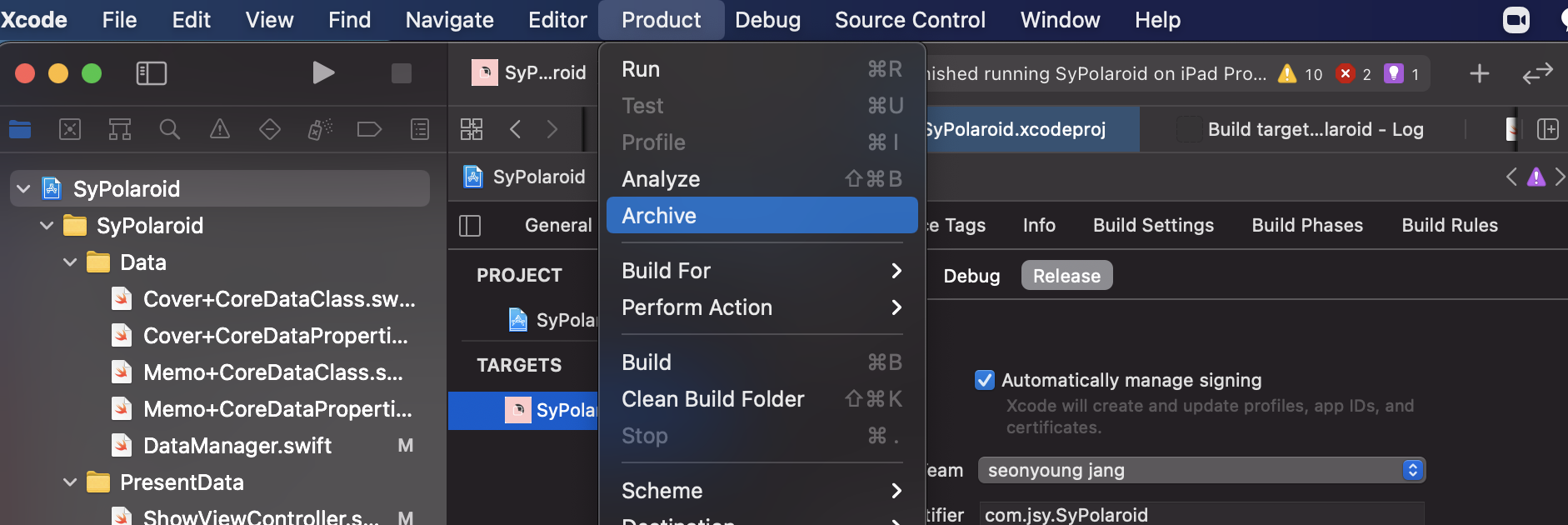Expand the Build For submenu

point(762,271)
